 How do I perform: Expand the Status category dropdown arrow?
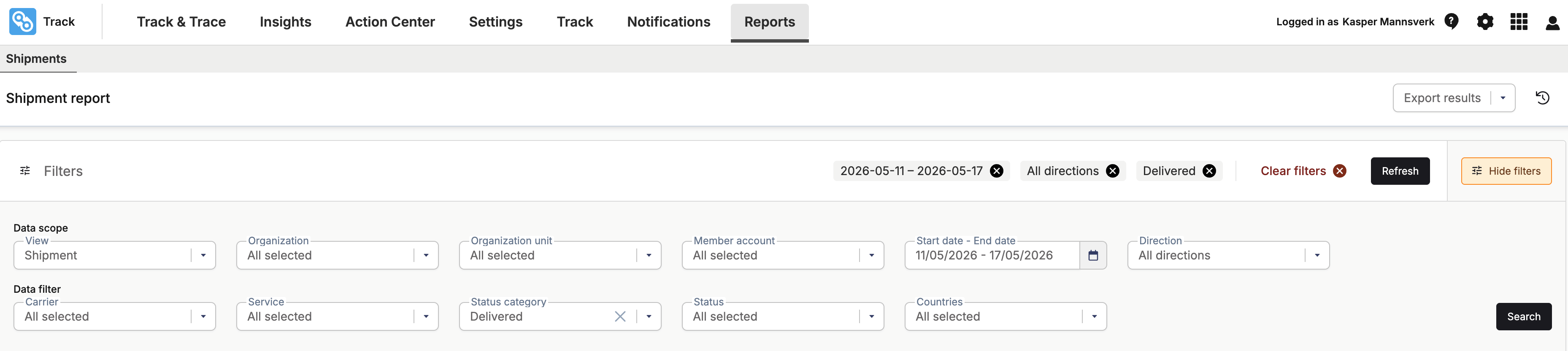pos(649,316)
